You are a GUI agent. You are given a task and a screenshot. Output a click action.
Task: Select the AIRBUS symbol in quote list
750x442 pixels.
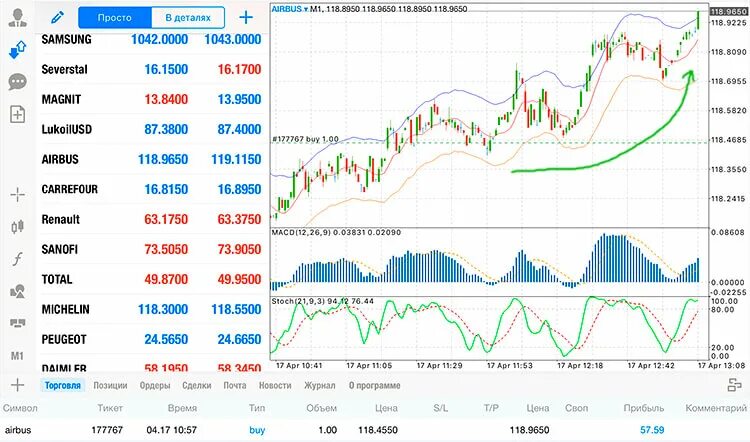60,159
